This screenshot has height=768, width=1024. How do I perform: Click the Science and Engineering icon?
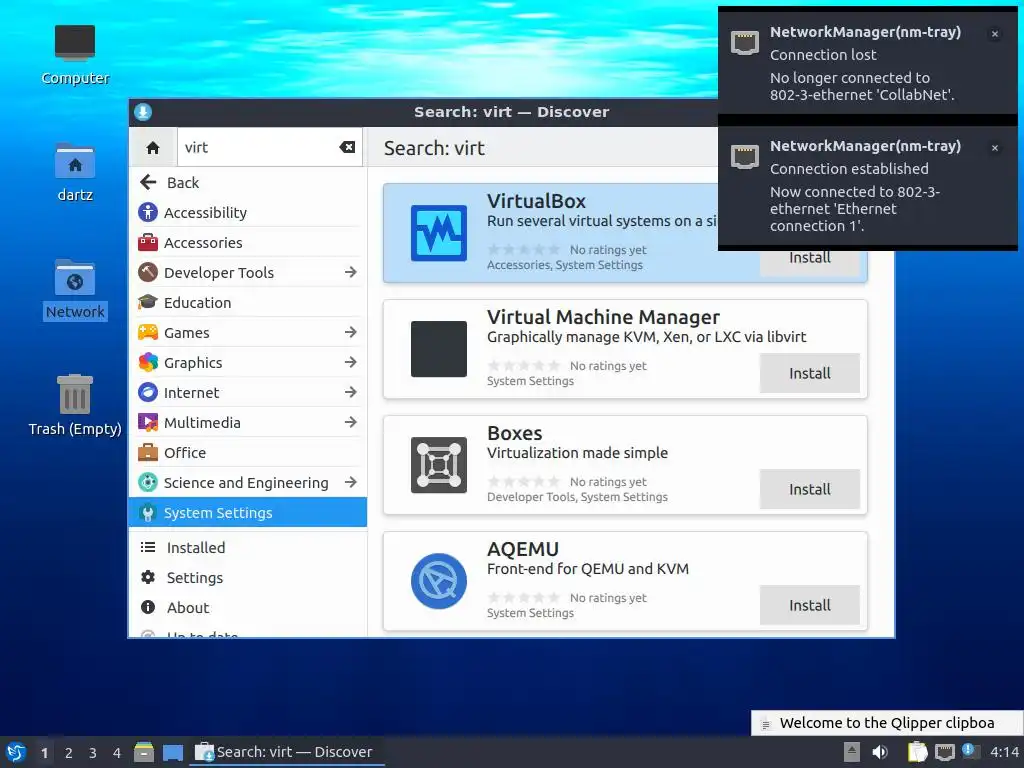tap(148, 483)
